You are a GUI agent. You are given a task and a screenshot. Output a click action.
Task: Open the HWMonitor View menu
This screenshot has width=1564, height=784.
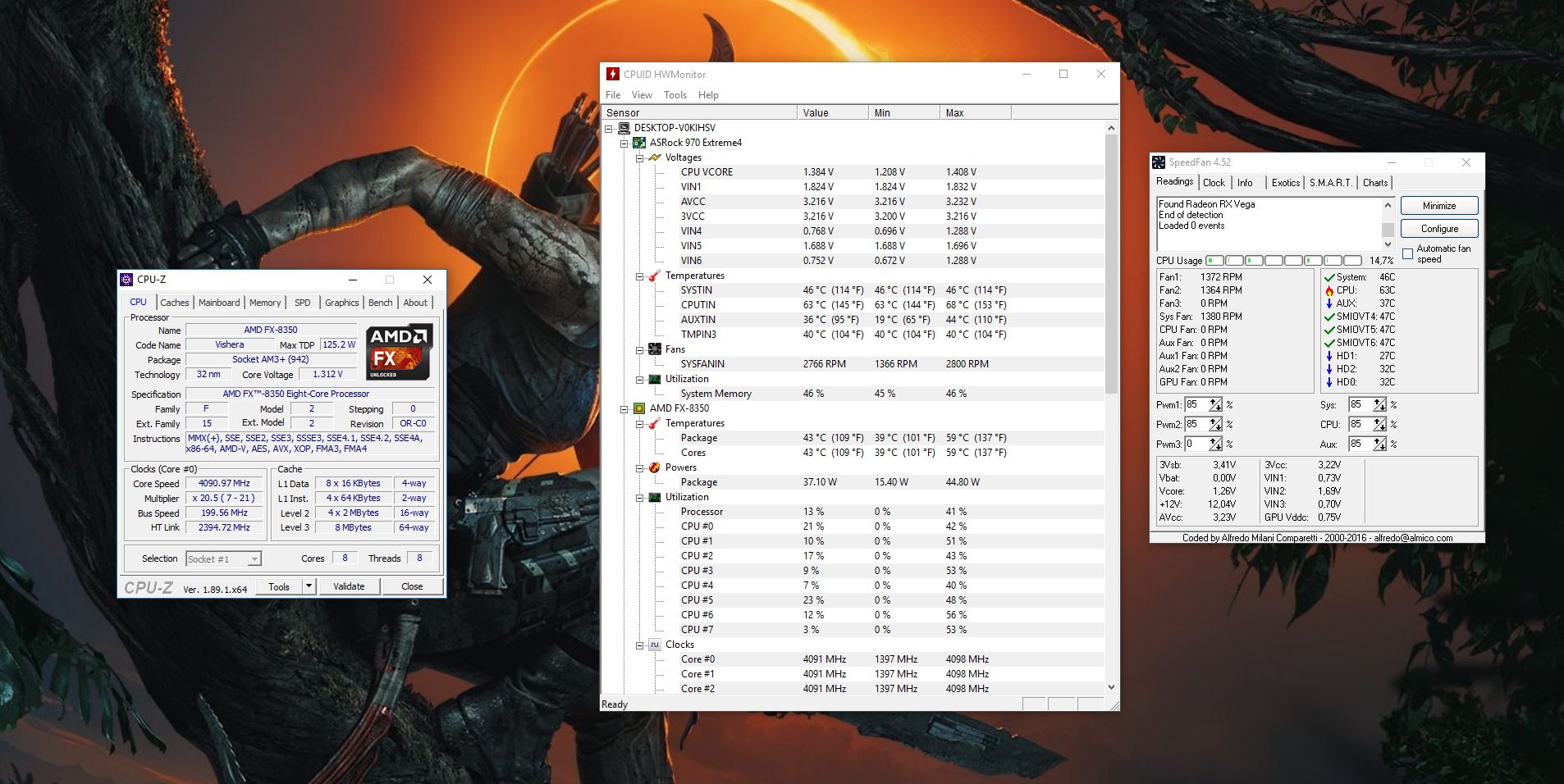click(642, 95)
